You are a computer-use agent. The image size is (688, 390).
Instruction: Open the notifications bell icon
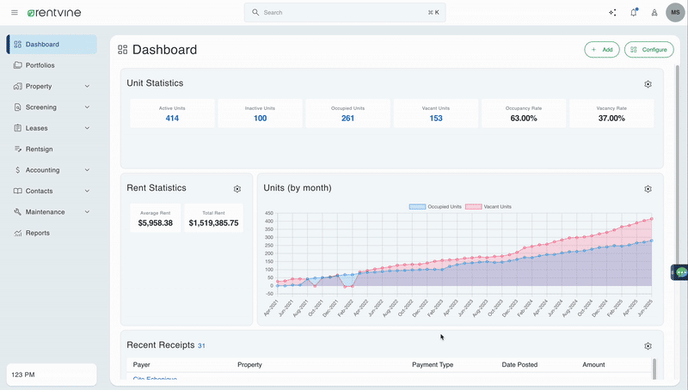pos(634,12)
